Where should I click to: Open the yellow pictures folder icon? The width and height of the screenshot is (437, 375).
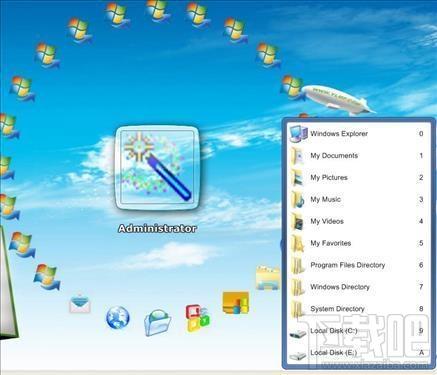click(x=267, y=278)
